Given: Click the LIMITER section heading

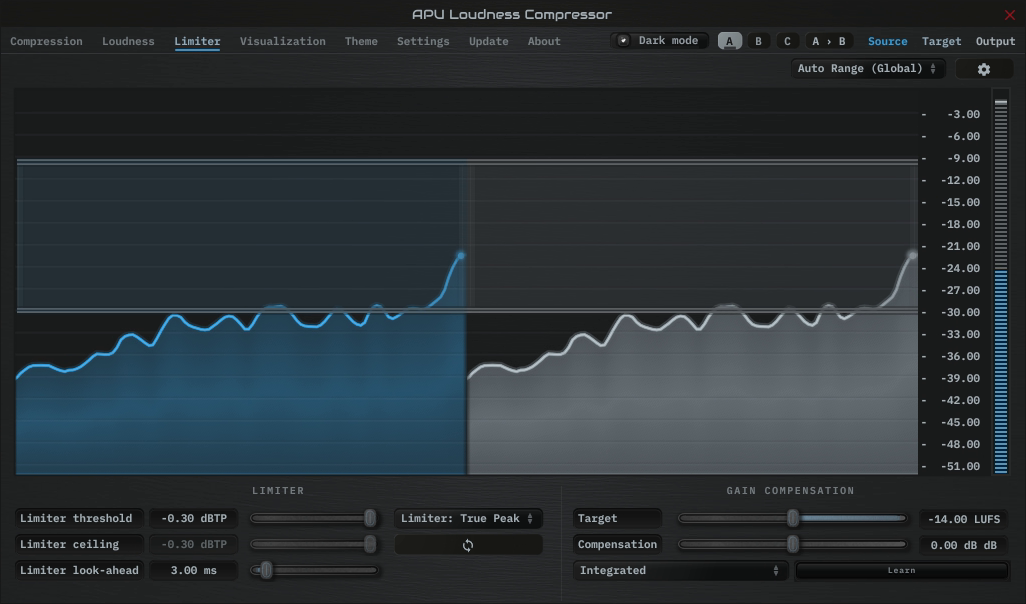Looking at the screenshot, I should point(278,491).
